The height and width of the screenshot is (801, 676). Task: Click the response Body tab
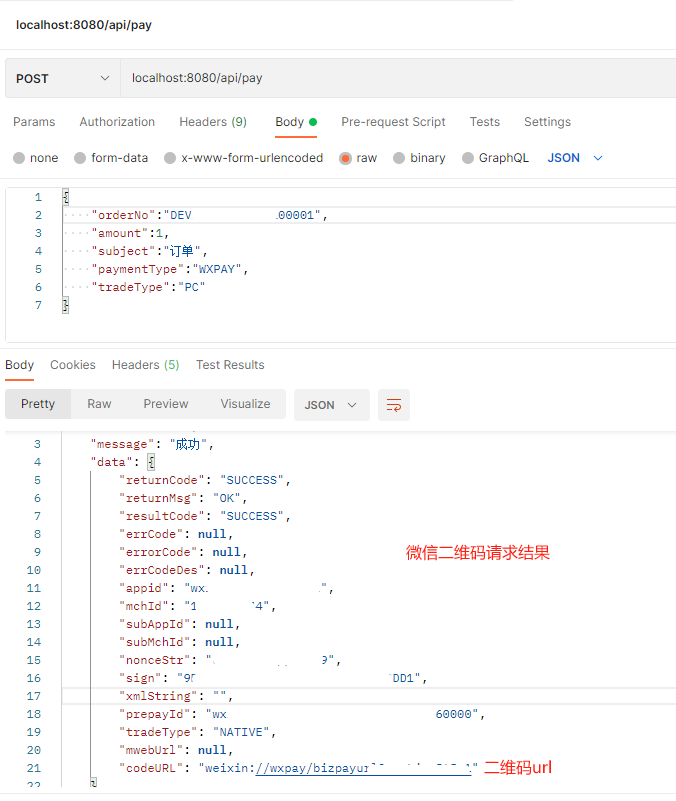[x=19, y=365]
